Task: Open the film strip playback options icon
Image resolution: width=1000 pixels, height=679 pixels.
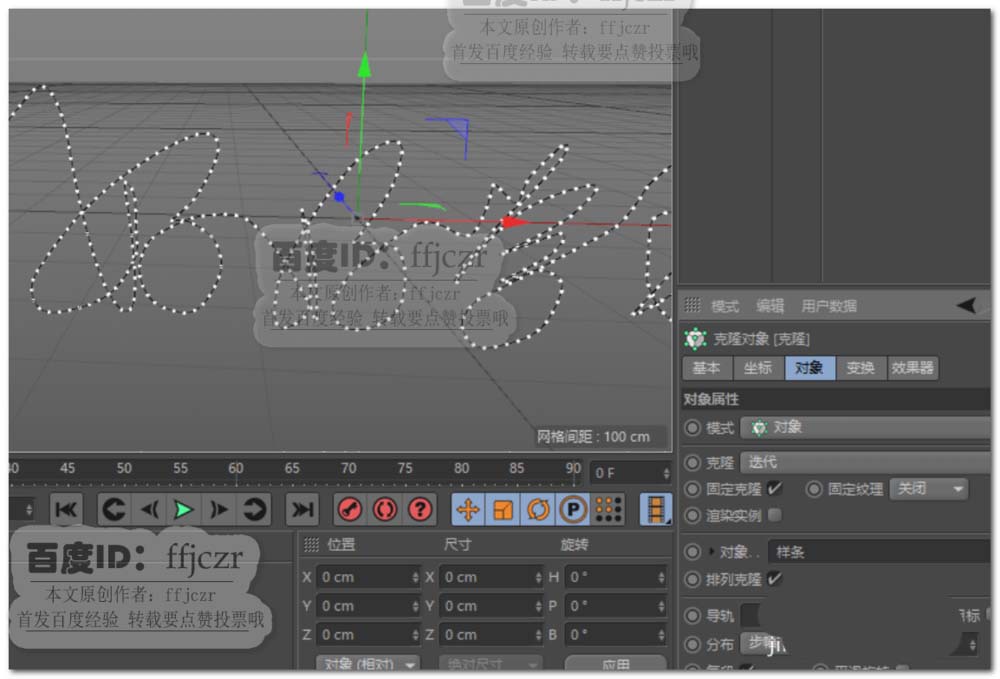Action: tap(656, 509)
